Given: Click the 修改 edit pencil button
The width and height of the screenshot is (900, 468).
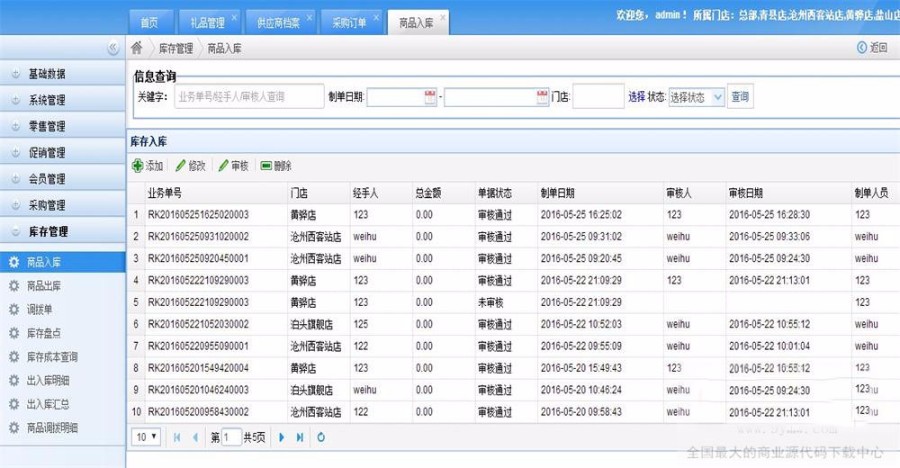Looking at the screenshot, I should pos(191,166).
